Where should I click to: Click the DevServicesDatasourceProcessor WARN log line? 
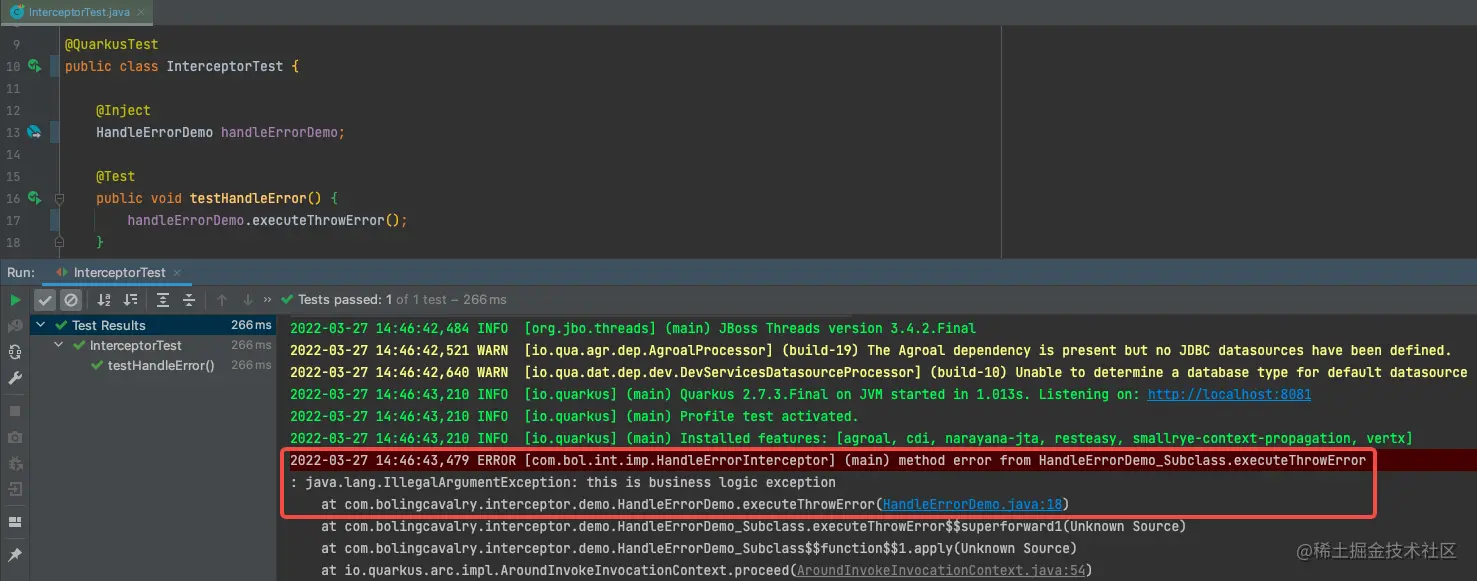tap(879, 372)
